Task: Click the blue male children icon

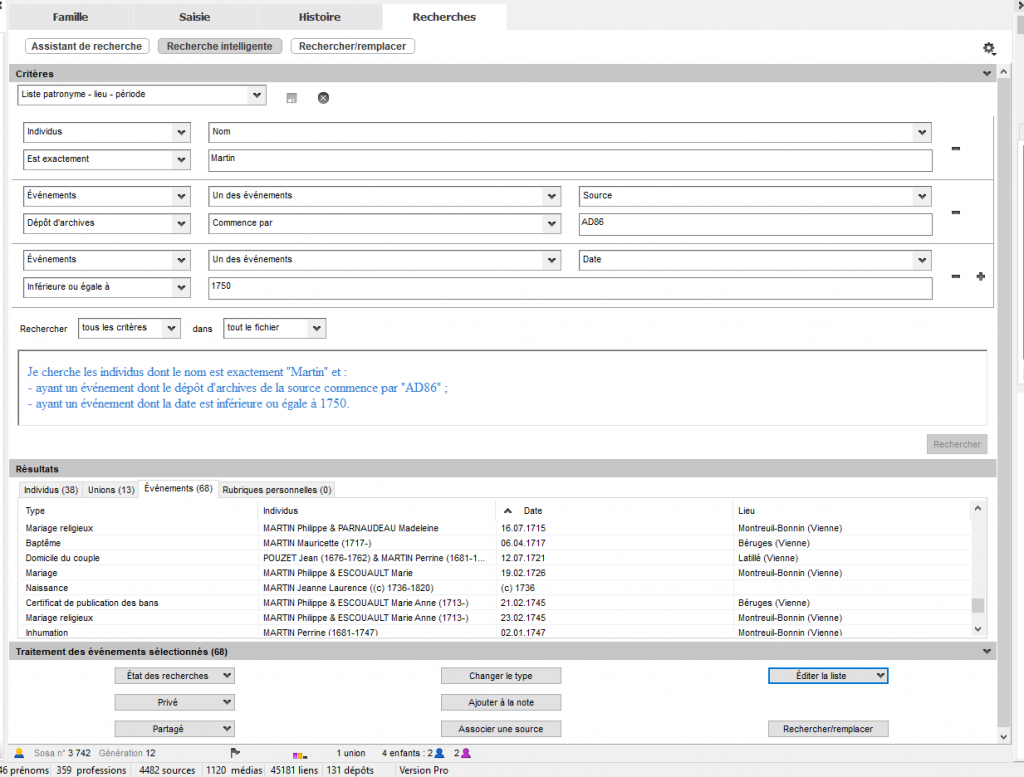Action: pyautogui.click(x=440, y=753)
